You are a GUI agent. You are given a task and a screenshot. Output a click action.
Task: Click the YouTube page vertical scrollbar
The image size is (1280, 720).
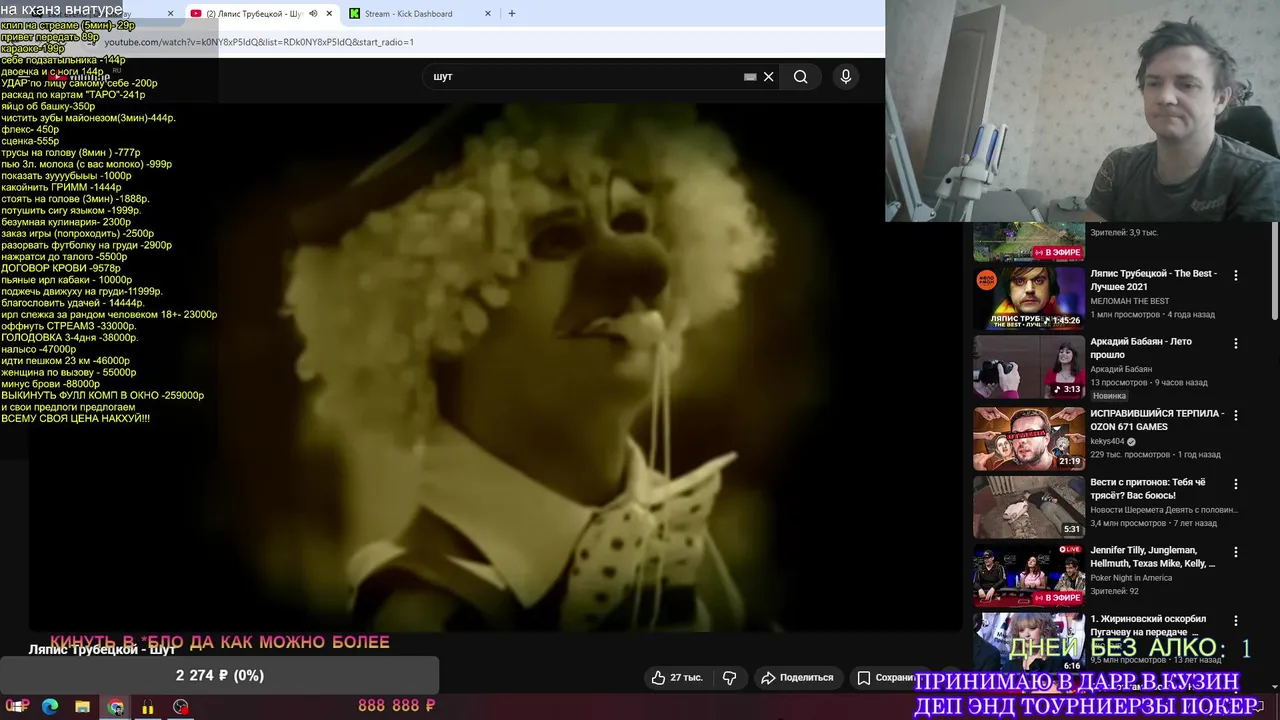click(x=1275, y=270)
